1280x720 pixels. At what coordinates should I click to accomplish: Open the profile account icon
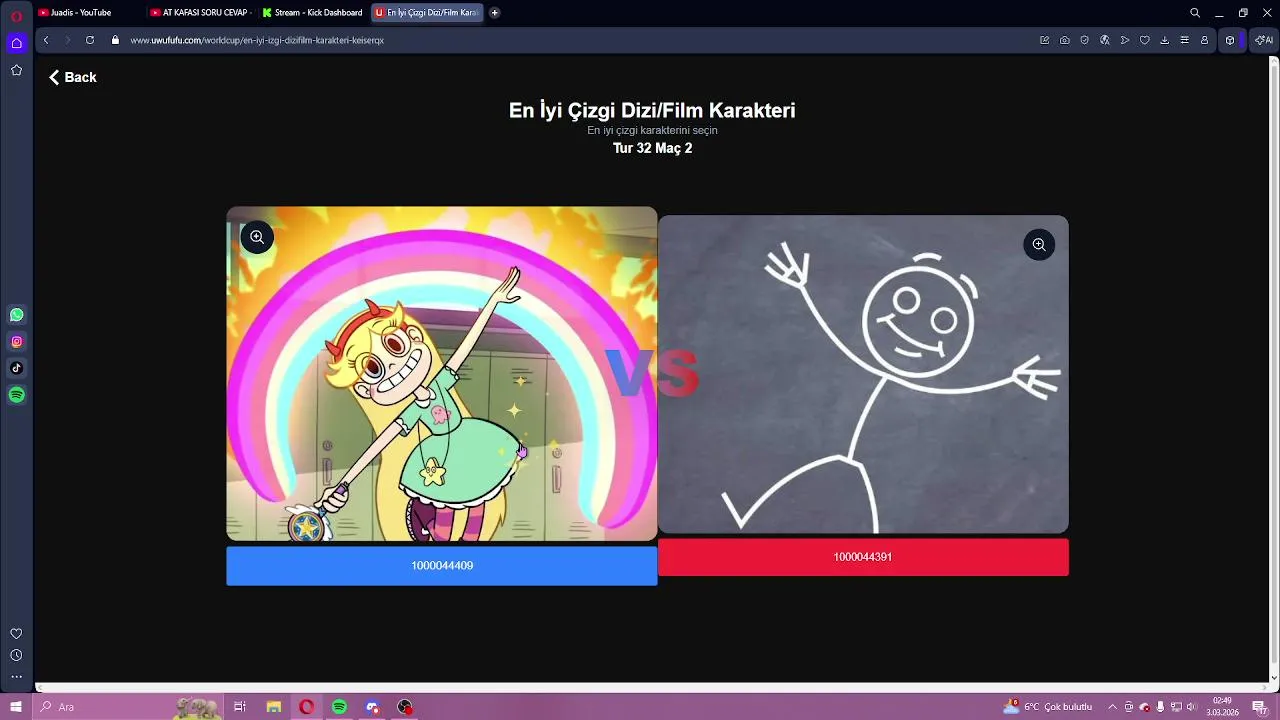pyautogui.click(x=1205, y=40)
